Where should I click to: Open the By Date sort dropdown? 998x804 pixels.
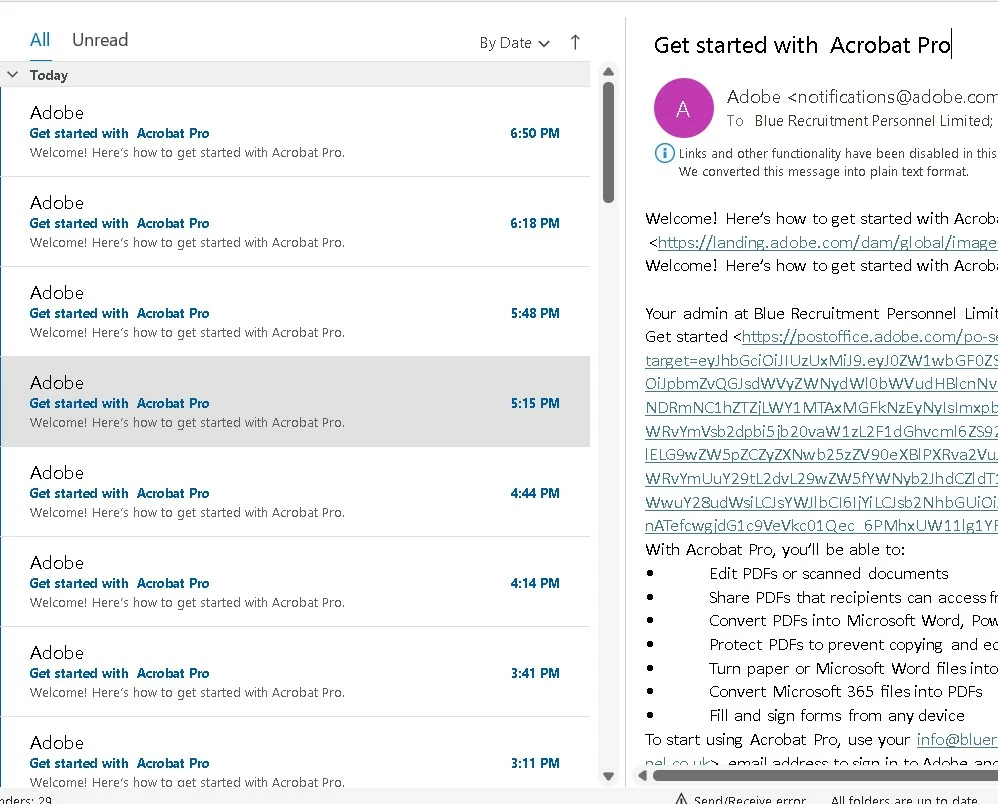[x=514, y=43]
